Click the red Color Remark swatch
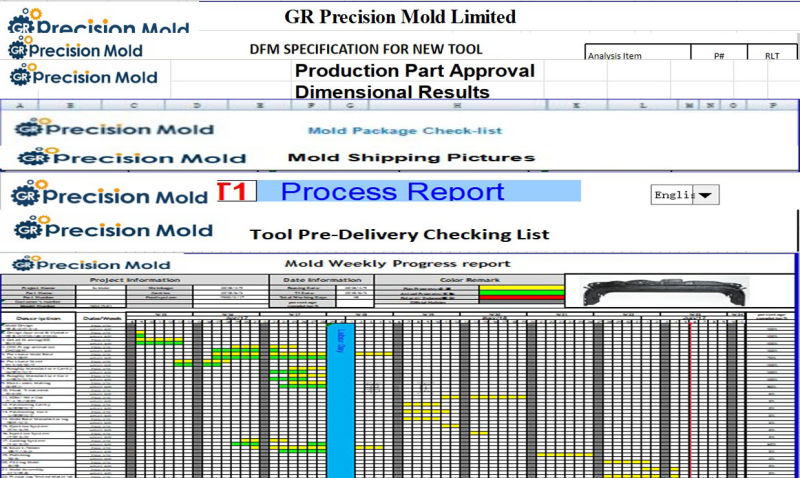Viewport: 800px width, 478px height. click(x=521, y=297)
